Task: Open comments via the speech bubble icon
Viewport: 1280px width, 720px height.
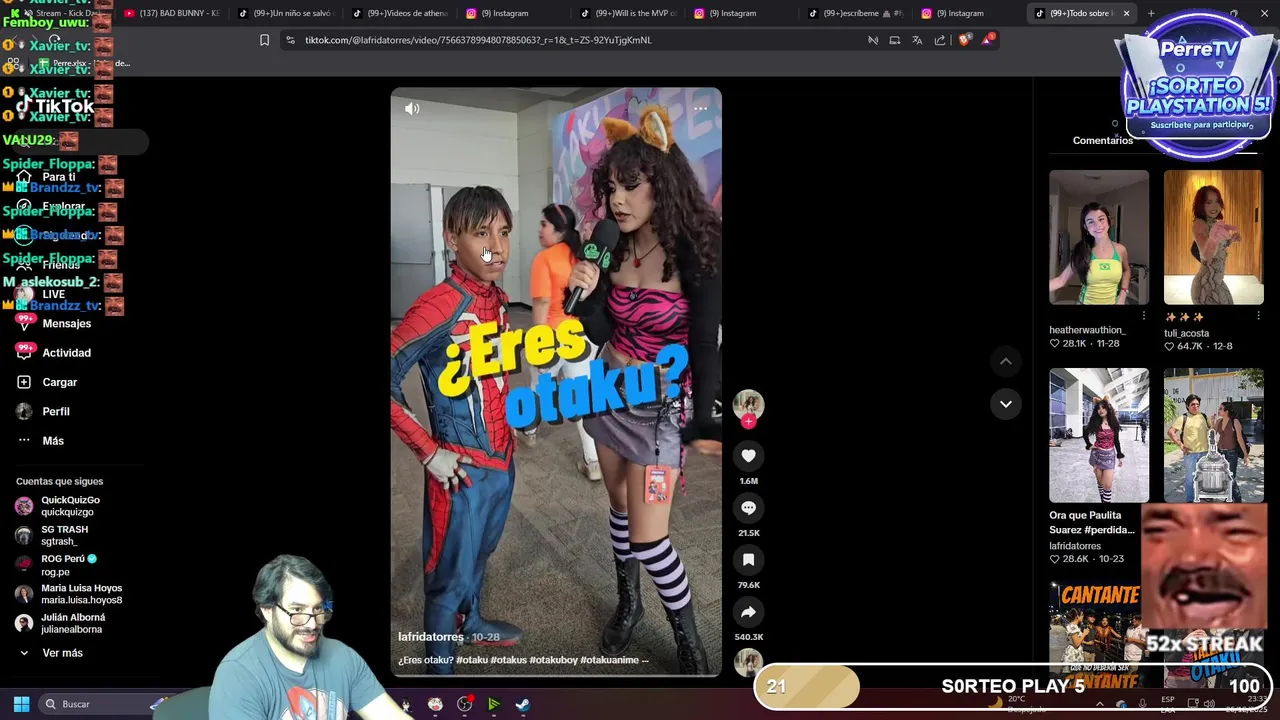Action: click(x=748, y=508)
